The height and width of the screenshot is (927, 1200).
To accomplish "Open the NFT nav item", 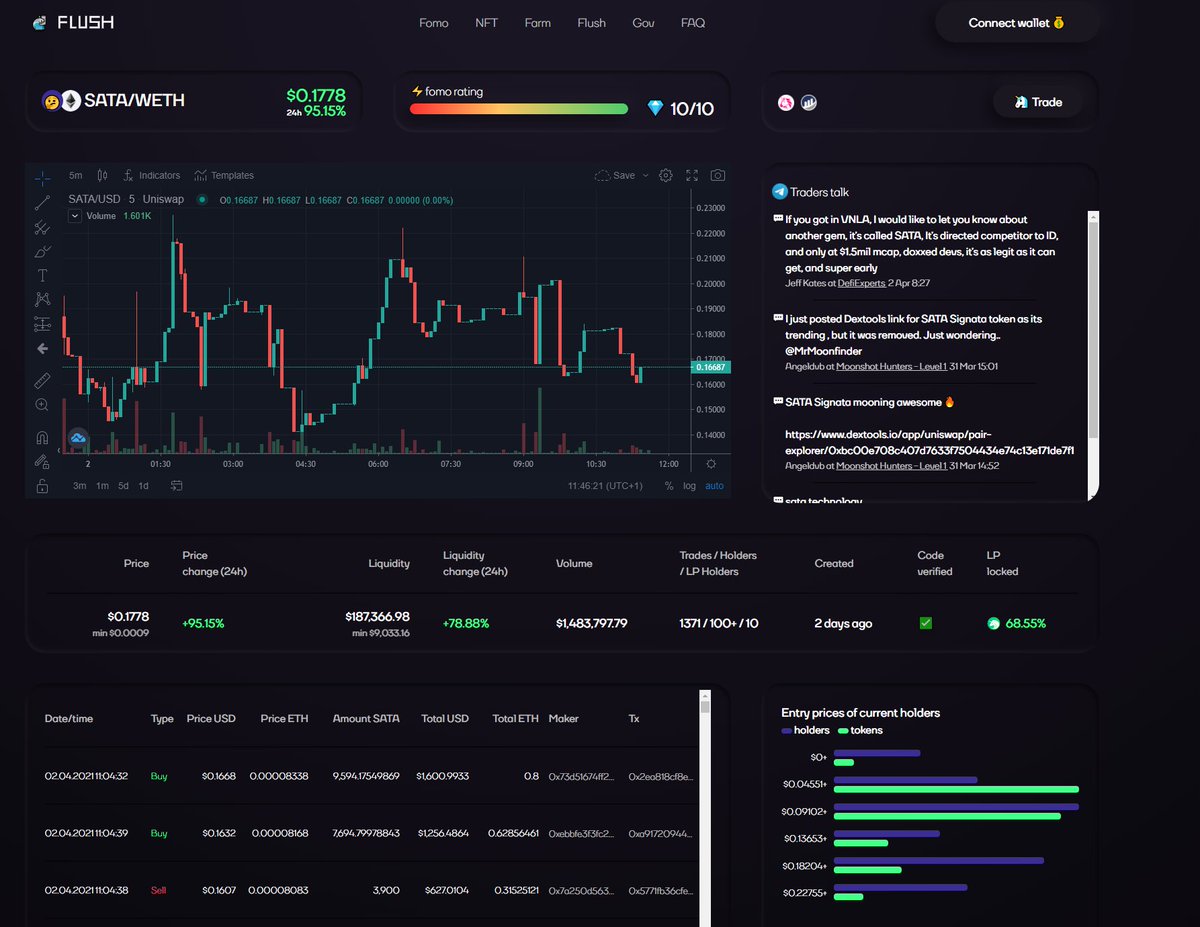I will click(x=486, y=22).
